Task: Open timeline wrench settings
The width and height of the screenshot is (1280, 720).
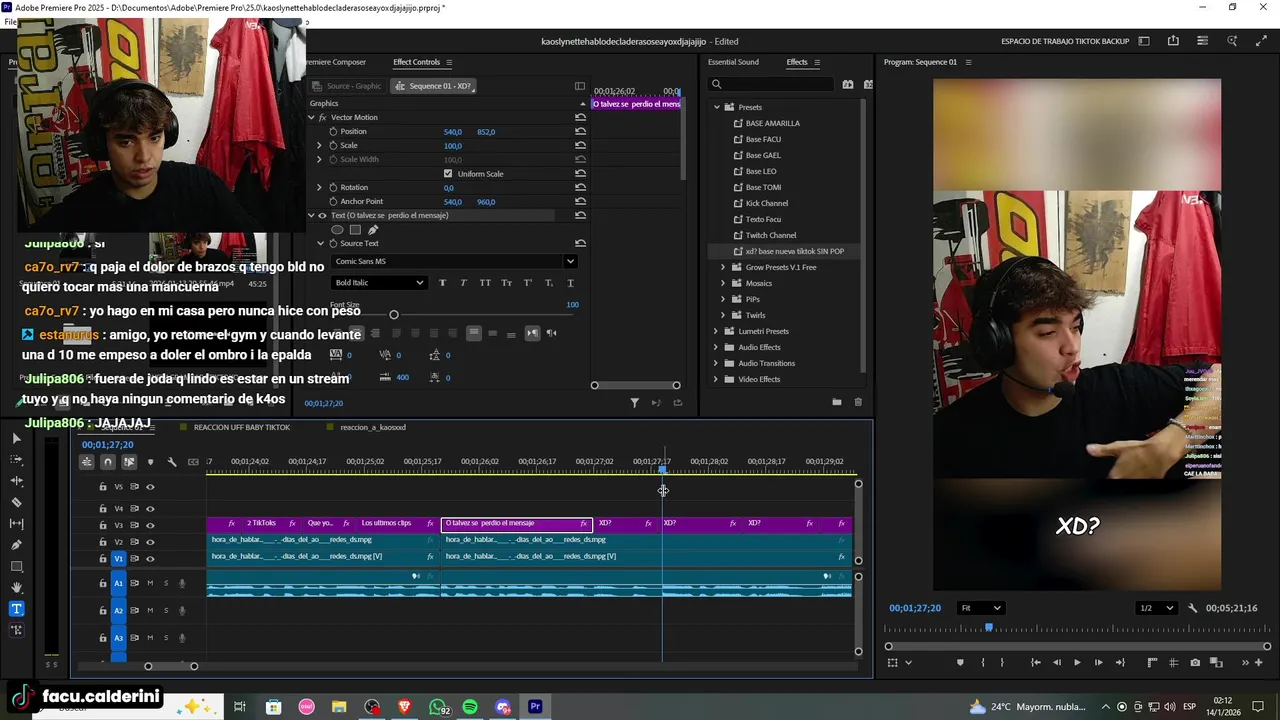Action: [x=172, y=462]
